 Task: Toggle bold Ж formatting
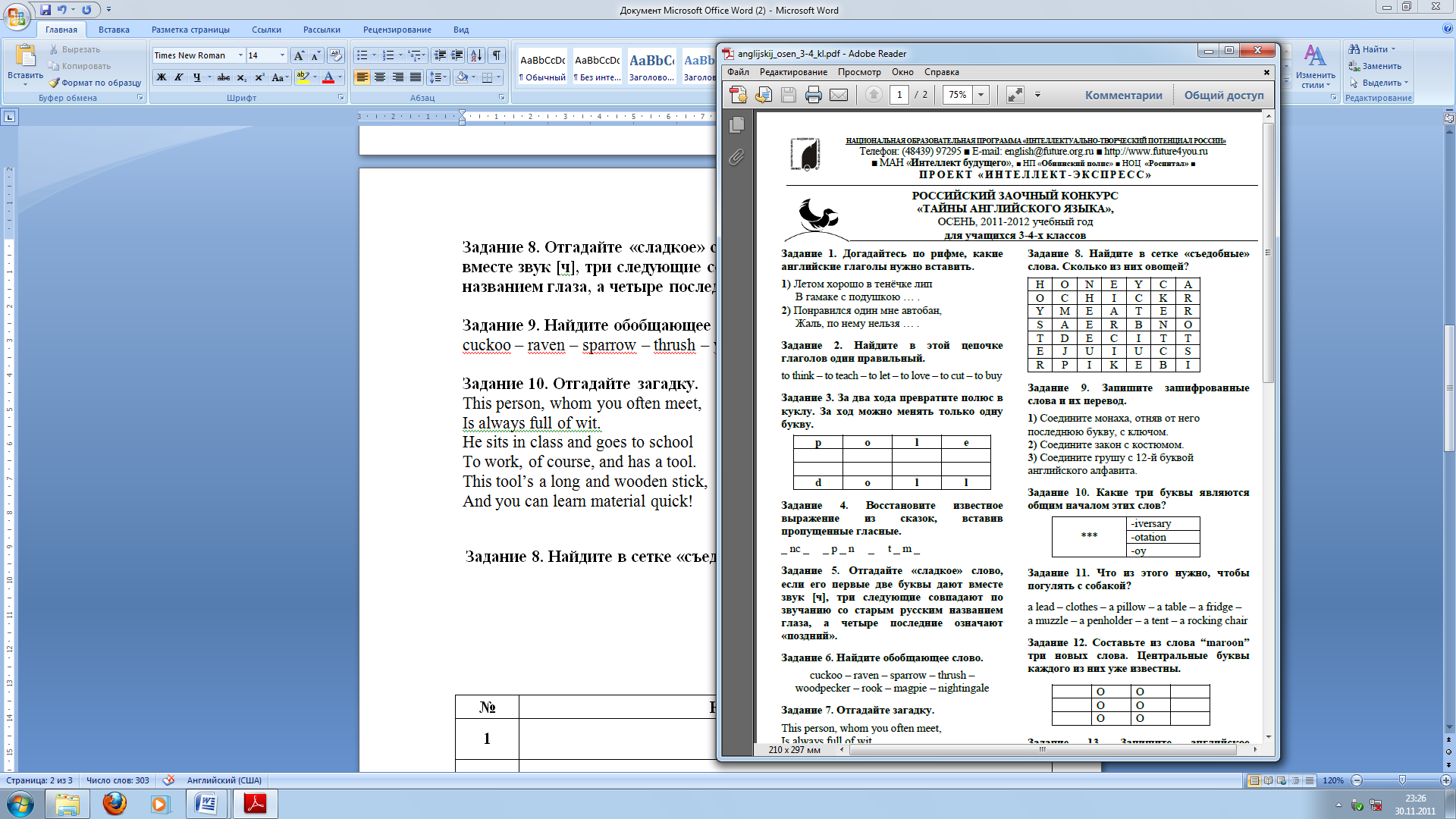(x=161, y=77)
